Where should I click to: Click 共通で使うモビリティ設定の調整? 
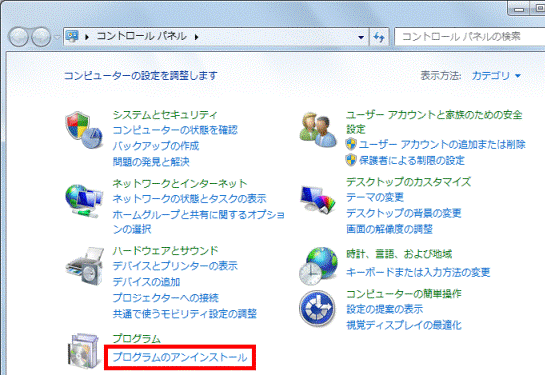[x=185, y=314]
